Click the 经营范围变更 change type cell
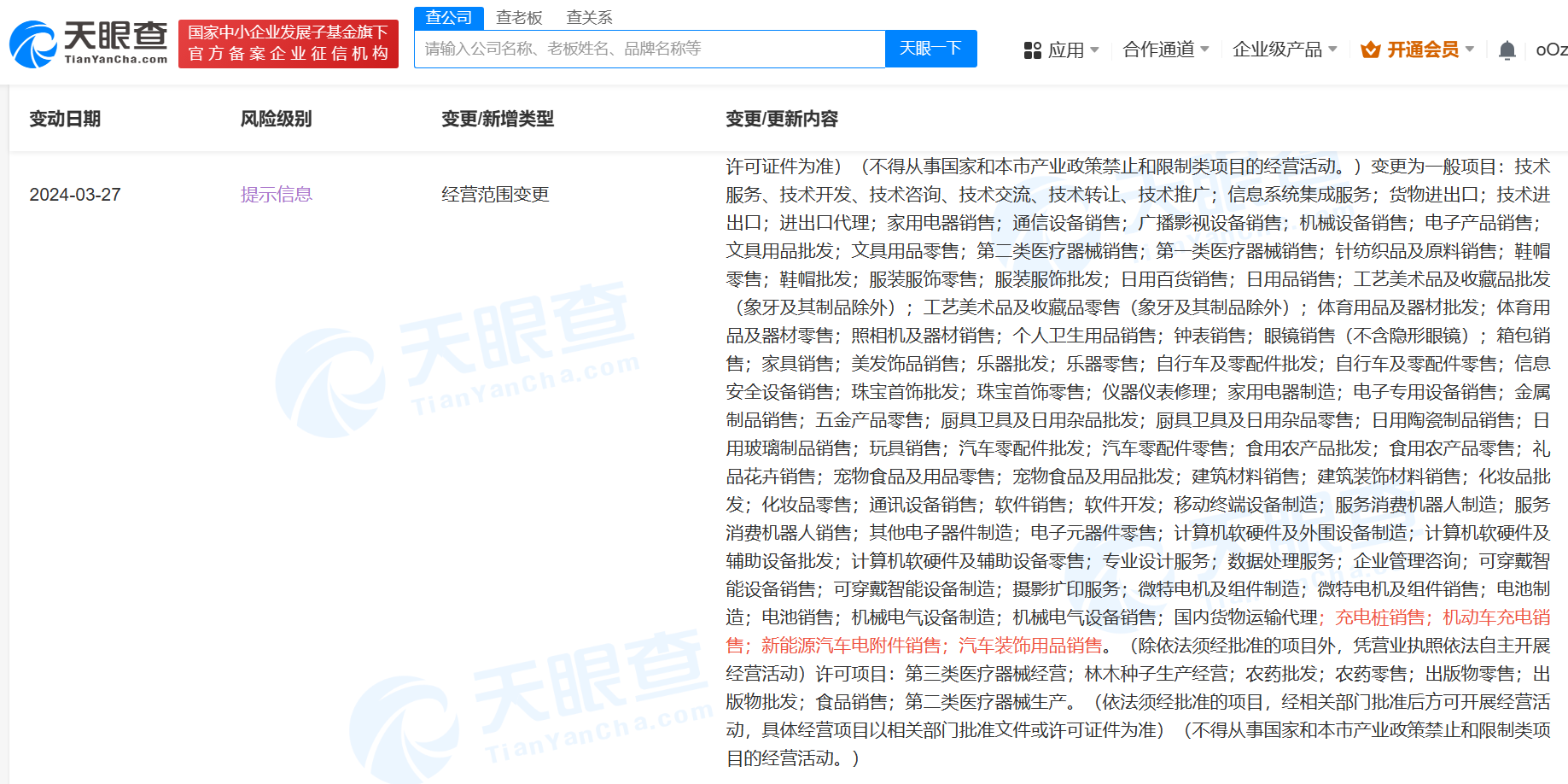Image resolution: width=1568 pixels, height=784 pixels. pyautogui.click(x=495, y=195)
